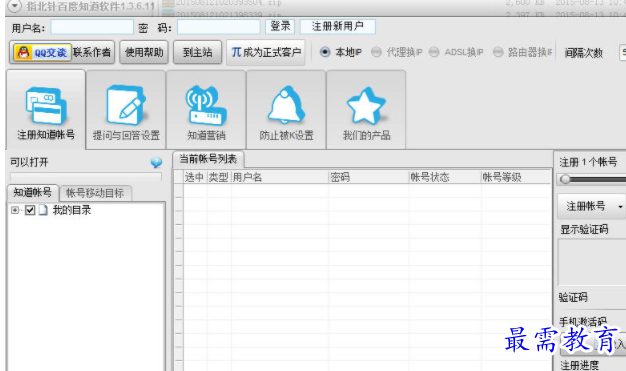The width and height of the screenshot is (626, 371).
Task: Click the round dropdown icon in the title bar
Action: click(x=14, y=6)
